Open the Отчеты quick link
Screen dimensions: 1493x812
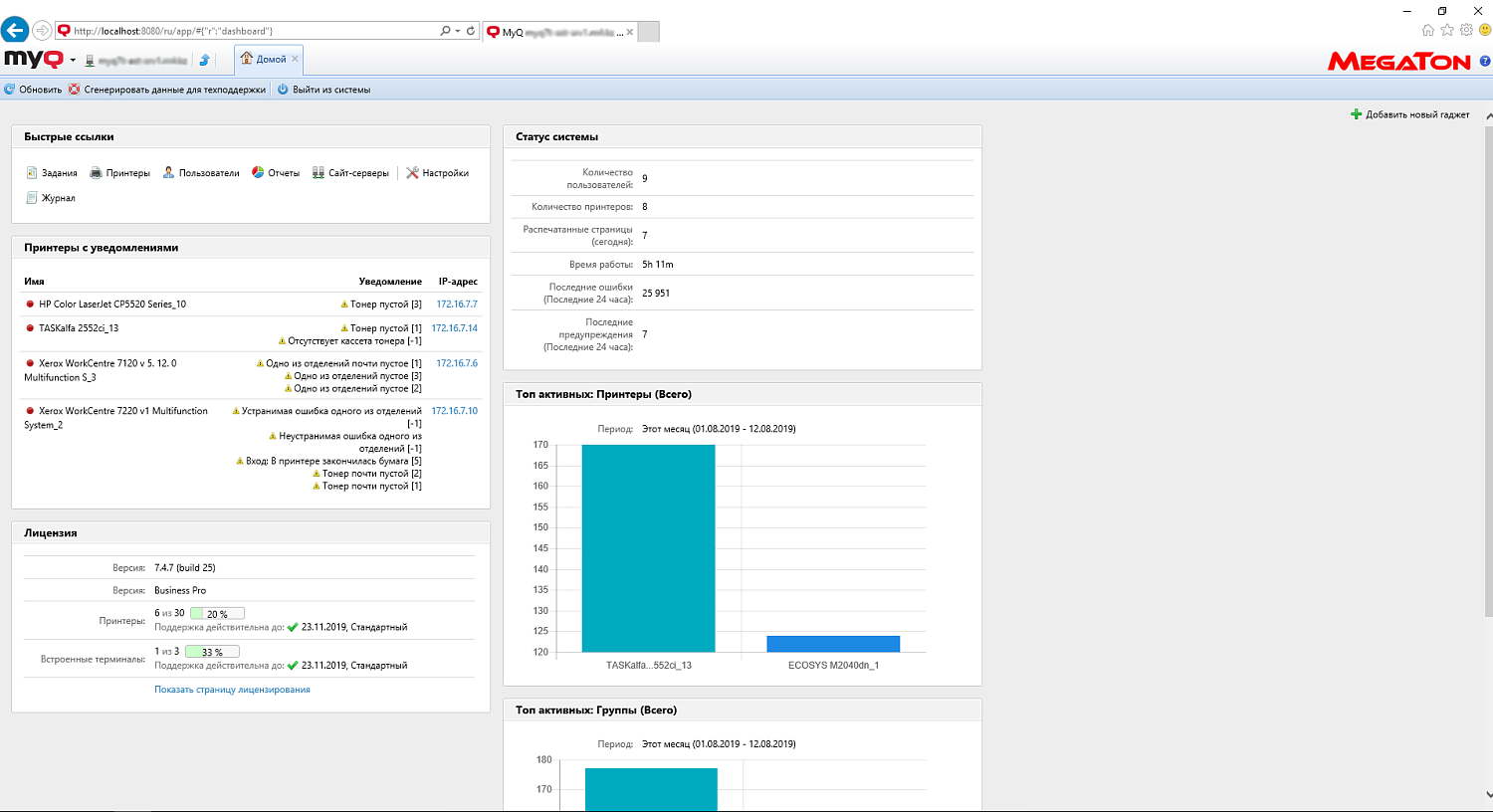[276, 173]
